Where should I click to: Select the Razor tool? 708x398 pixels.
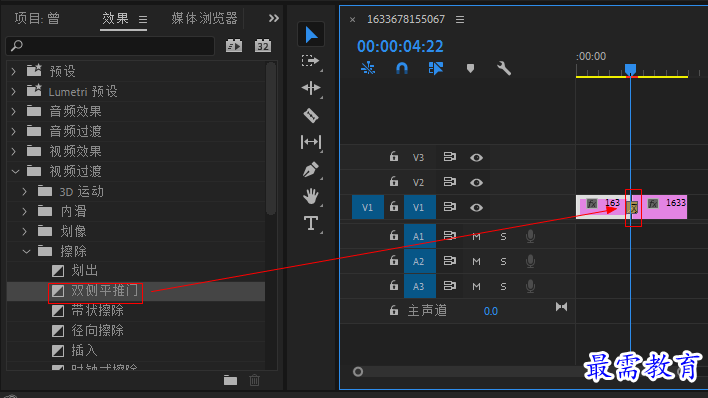[311, 115]
